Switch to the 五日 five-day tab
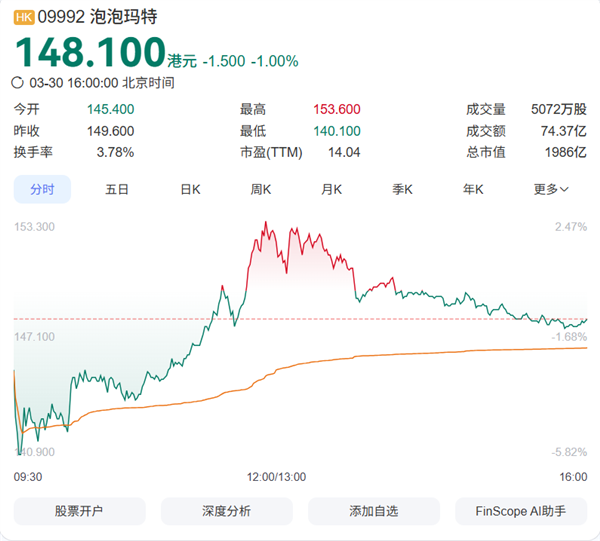 coord(117,189)
